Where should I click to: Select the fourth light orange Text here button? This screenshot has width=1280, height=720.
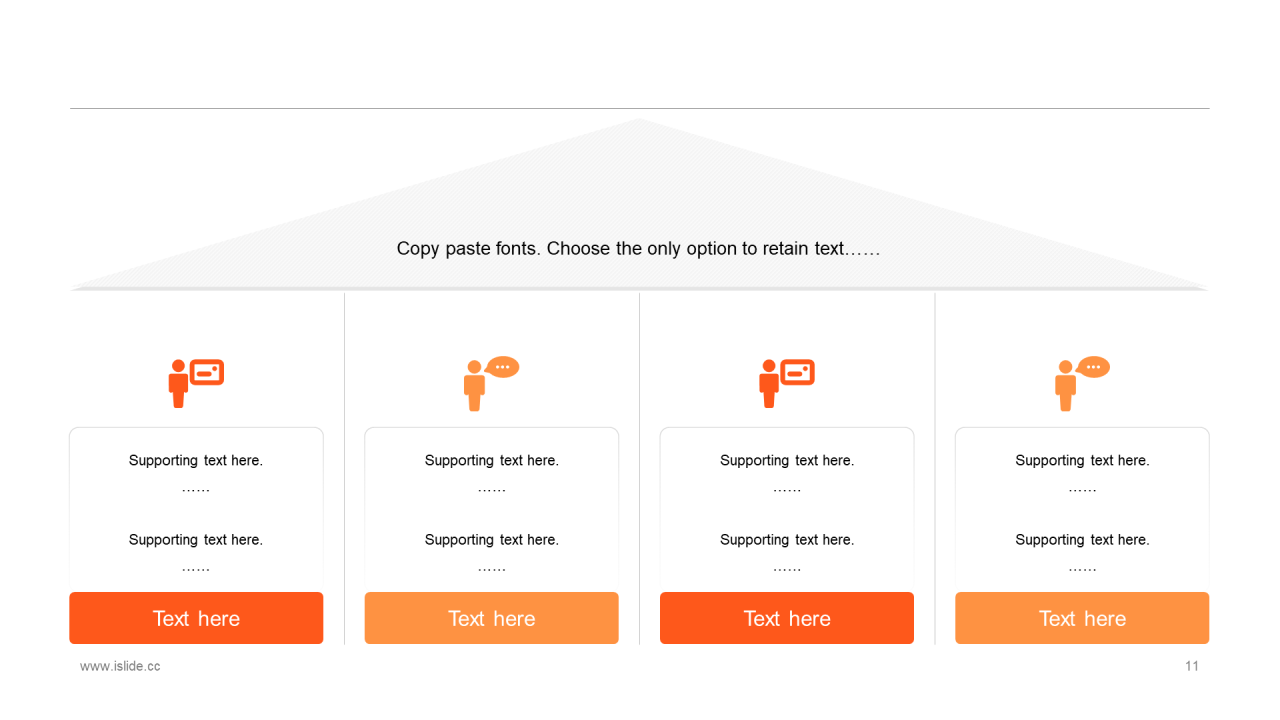pos(1082,618)
